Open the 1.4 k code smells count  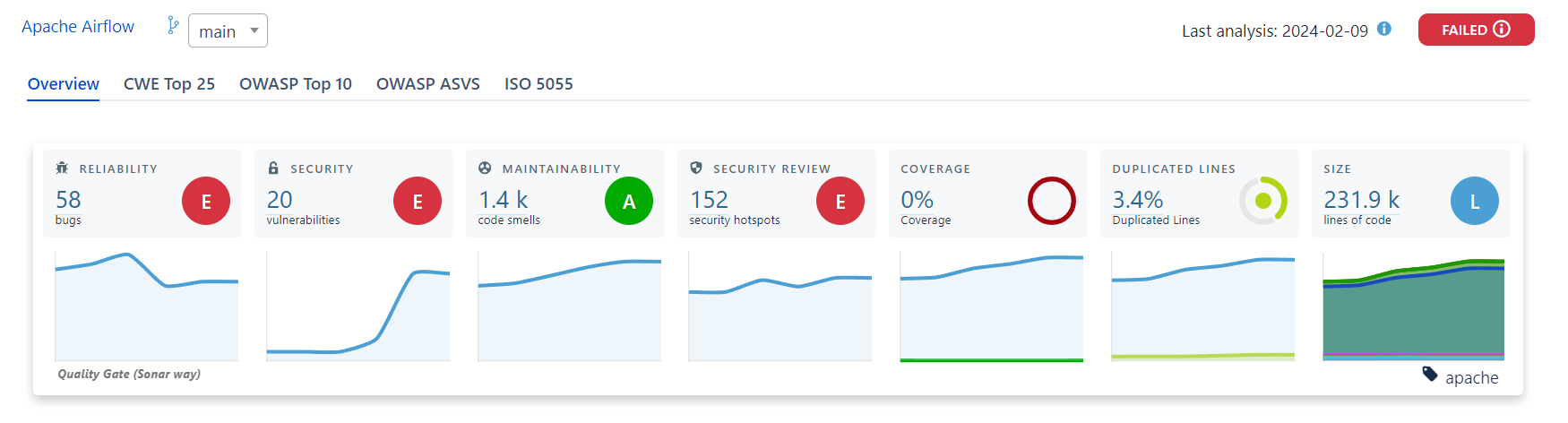[503, 199]
